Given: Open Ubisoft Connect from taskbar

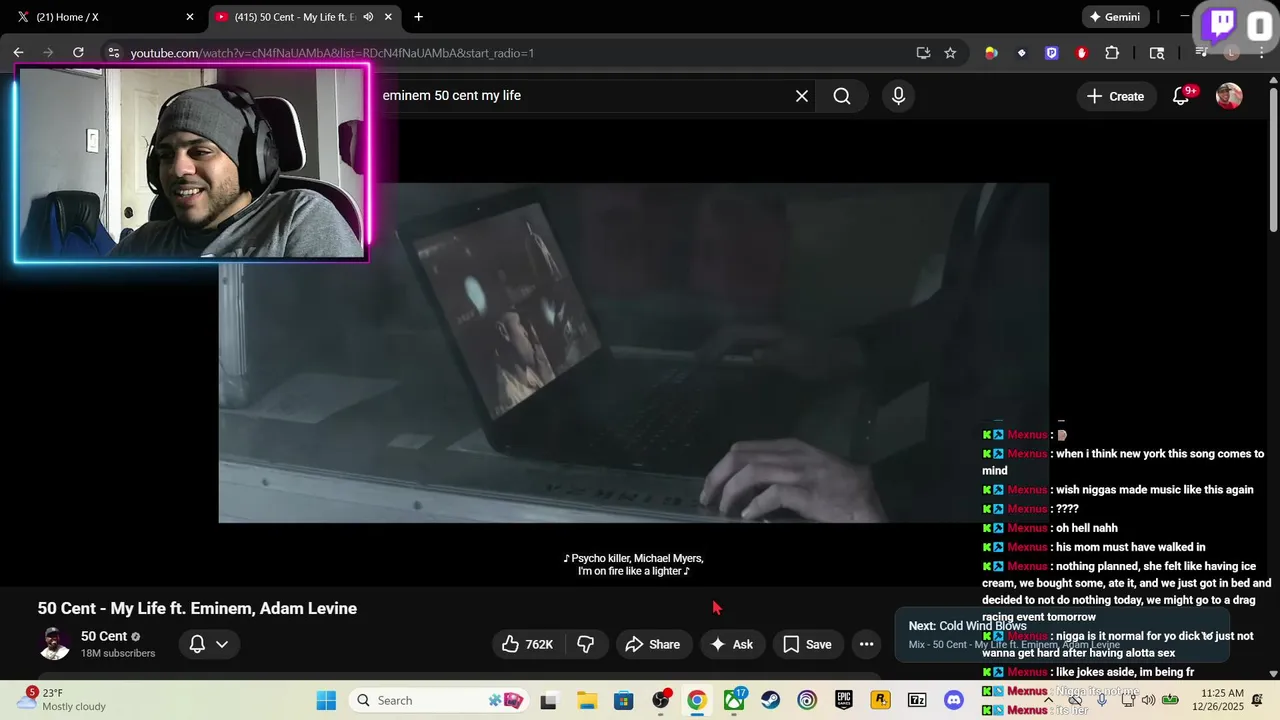Looking at the screenshot, I should coord(807,700).
